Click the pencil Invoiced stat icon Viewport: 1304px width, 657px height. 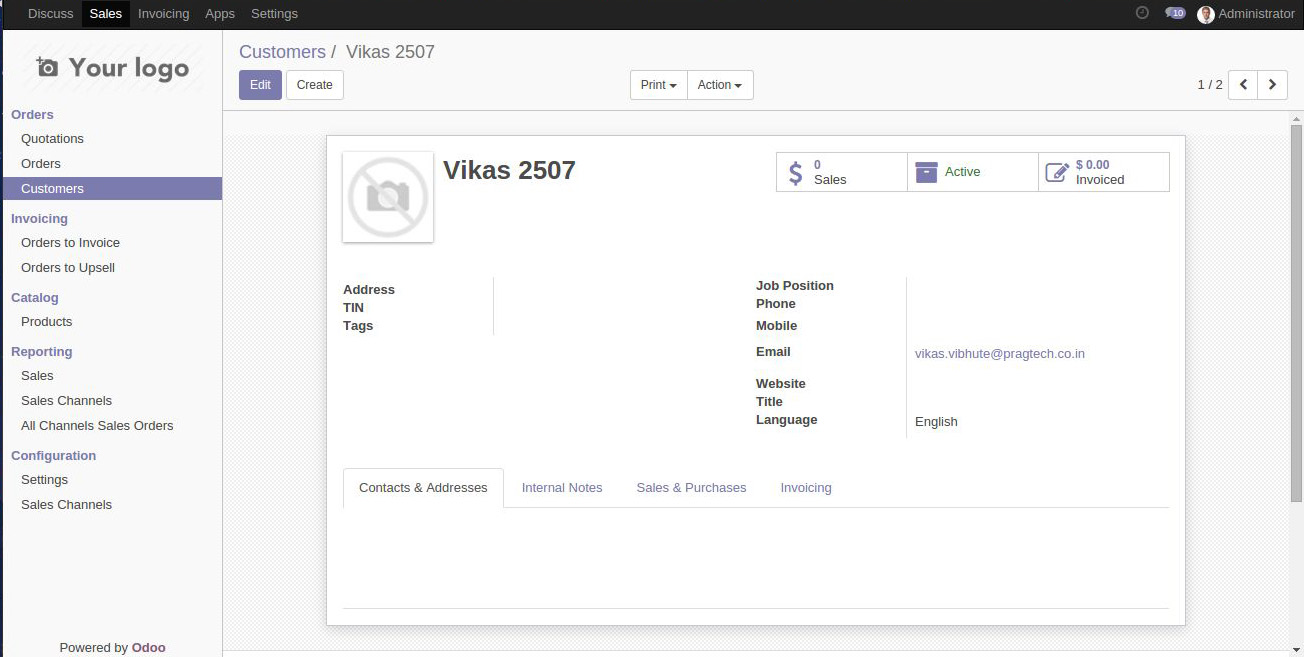1057,172
